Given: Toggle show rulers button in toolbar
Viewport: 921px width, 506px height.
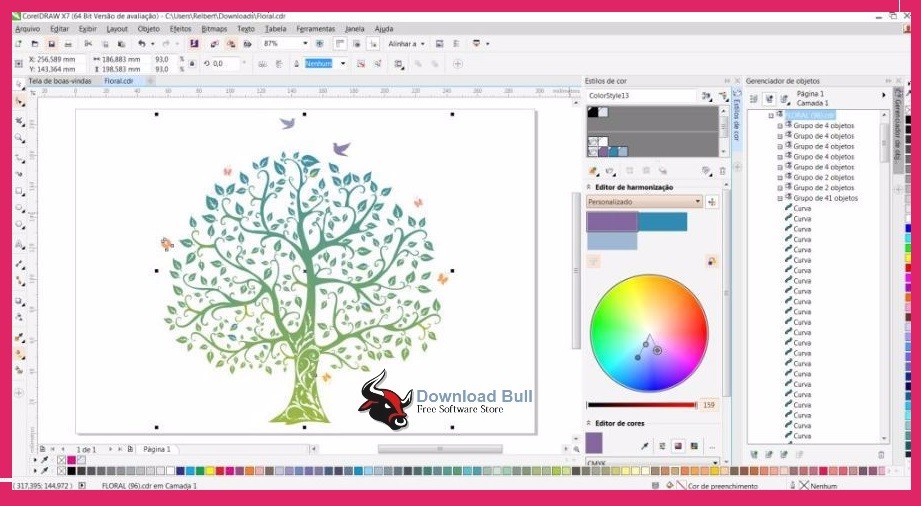Looking at the screenshot, I should [340, 44].
